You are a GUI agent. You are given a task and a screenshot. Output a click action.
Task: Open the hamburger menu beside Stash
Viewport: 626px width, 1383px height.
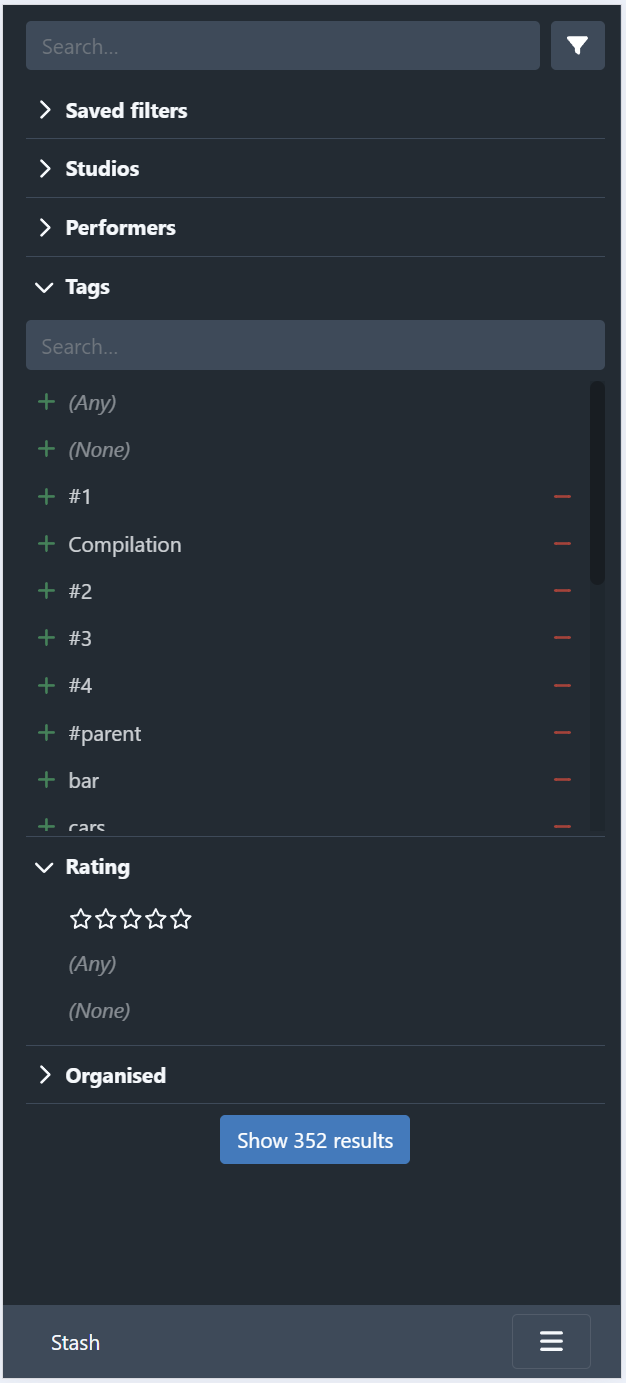551,1341
